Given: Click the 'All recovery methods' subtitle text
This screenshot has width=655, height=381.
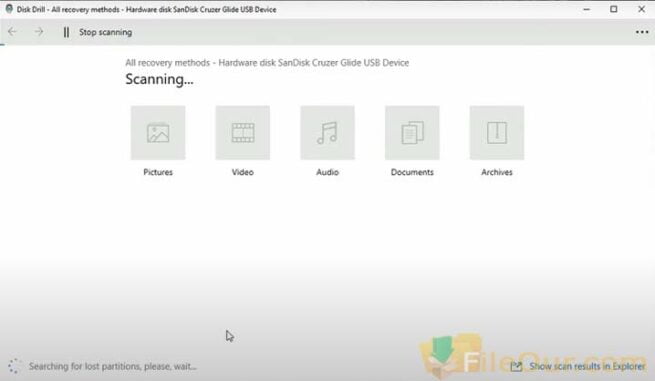Looking at the screenshot, I should [267, 63].
